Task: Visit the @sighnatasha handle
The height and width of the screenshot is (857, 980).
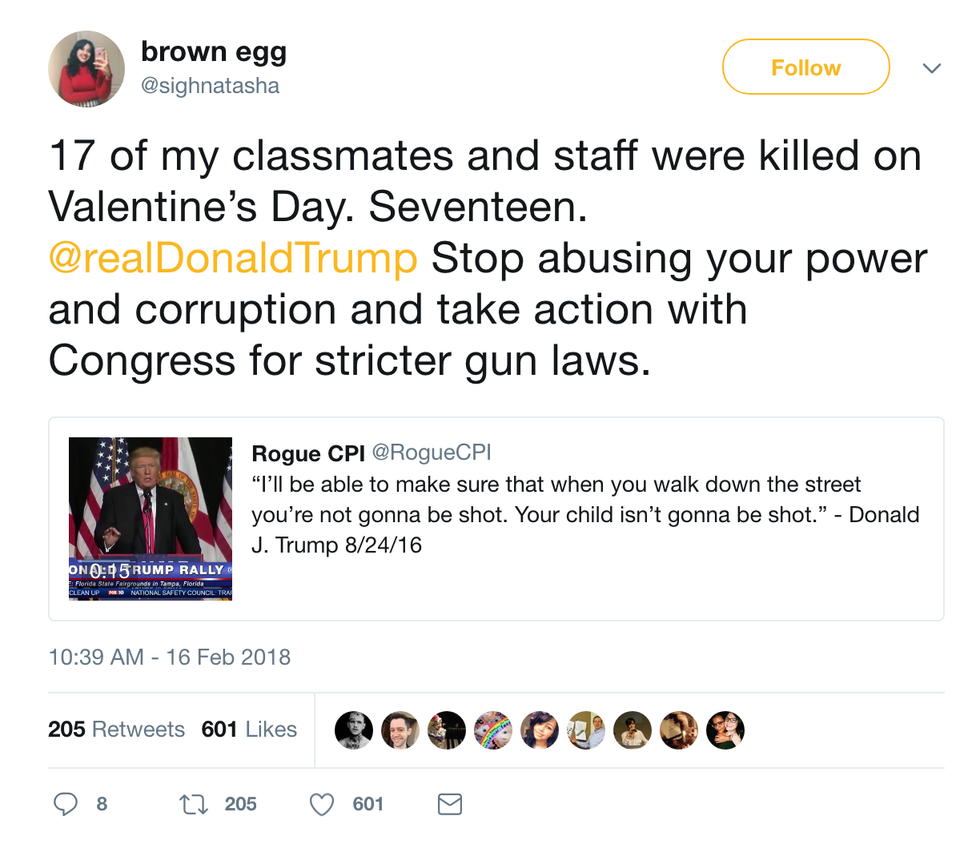Action: click(210, 86)
